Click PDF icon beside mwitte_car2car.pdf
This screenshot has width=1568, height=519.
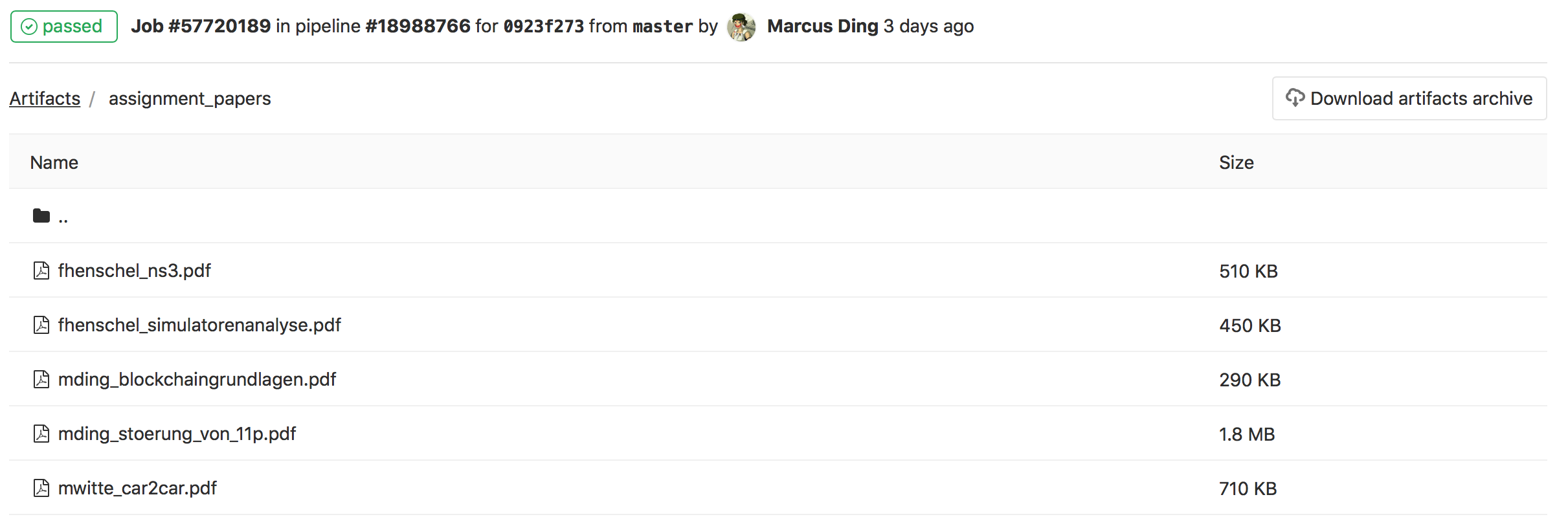[41, 488]
